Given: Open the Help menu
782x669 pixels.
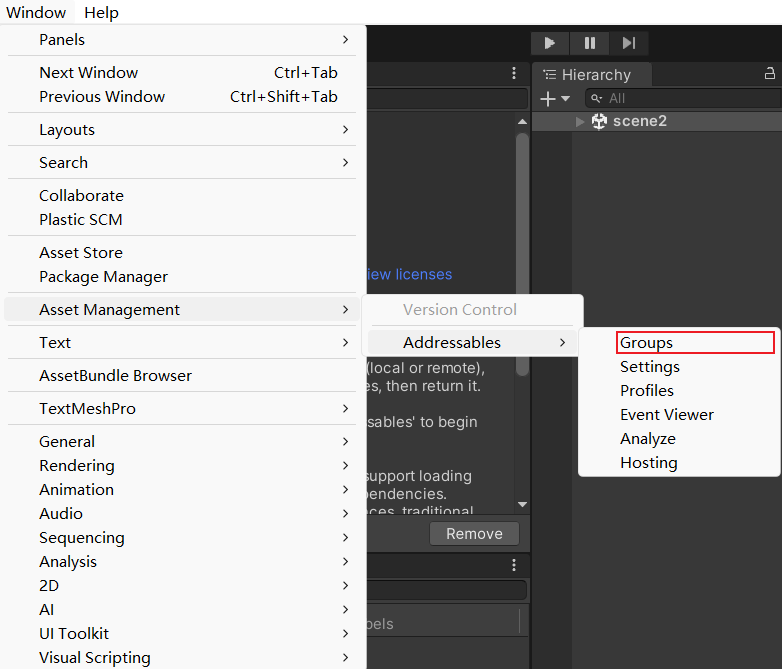Looking at the screenshot, I should tap(101, 13).
